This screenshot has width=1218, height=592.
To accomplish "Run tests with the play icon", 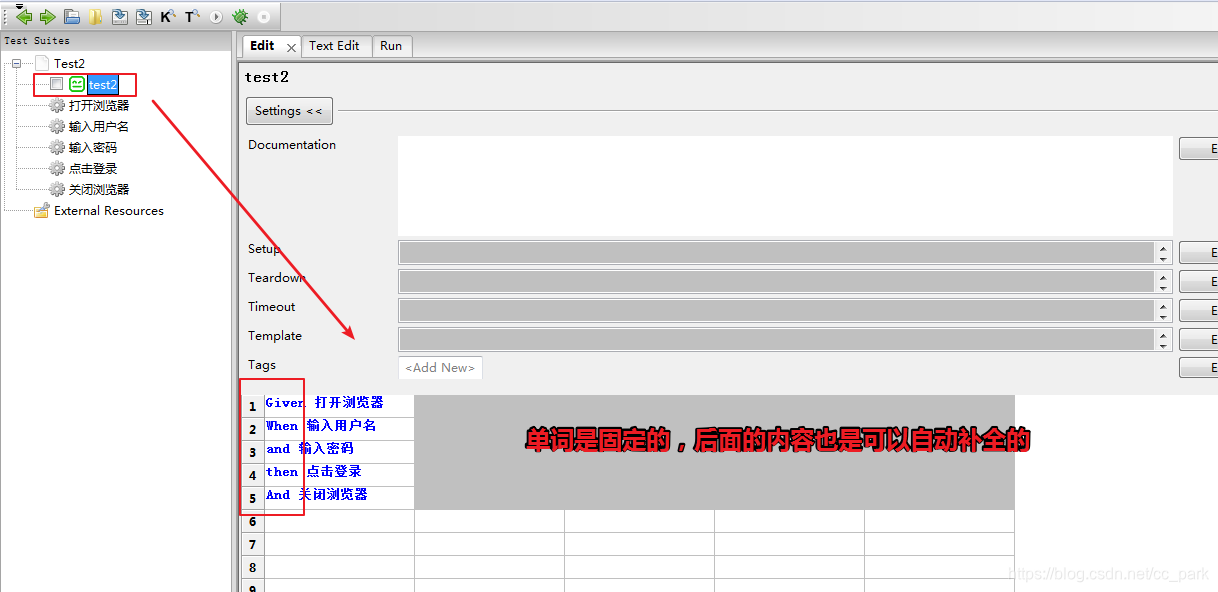I will click(x=216, y=17).
